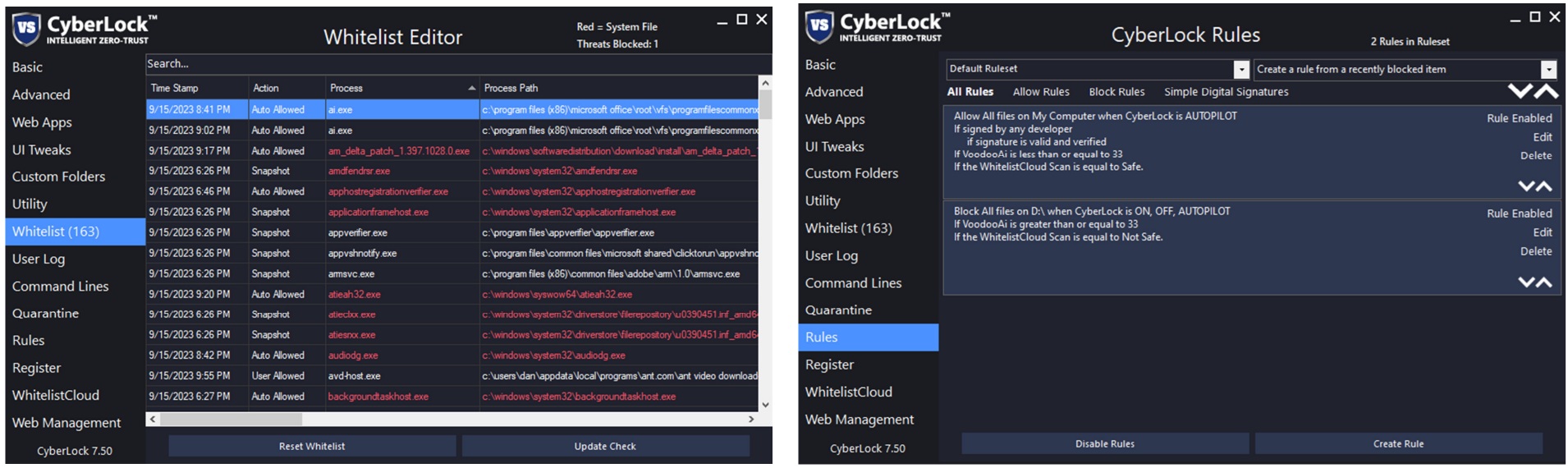Click the Create Rule button

click(1398, 443)
